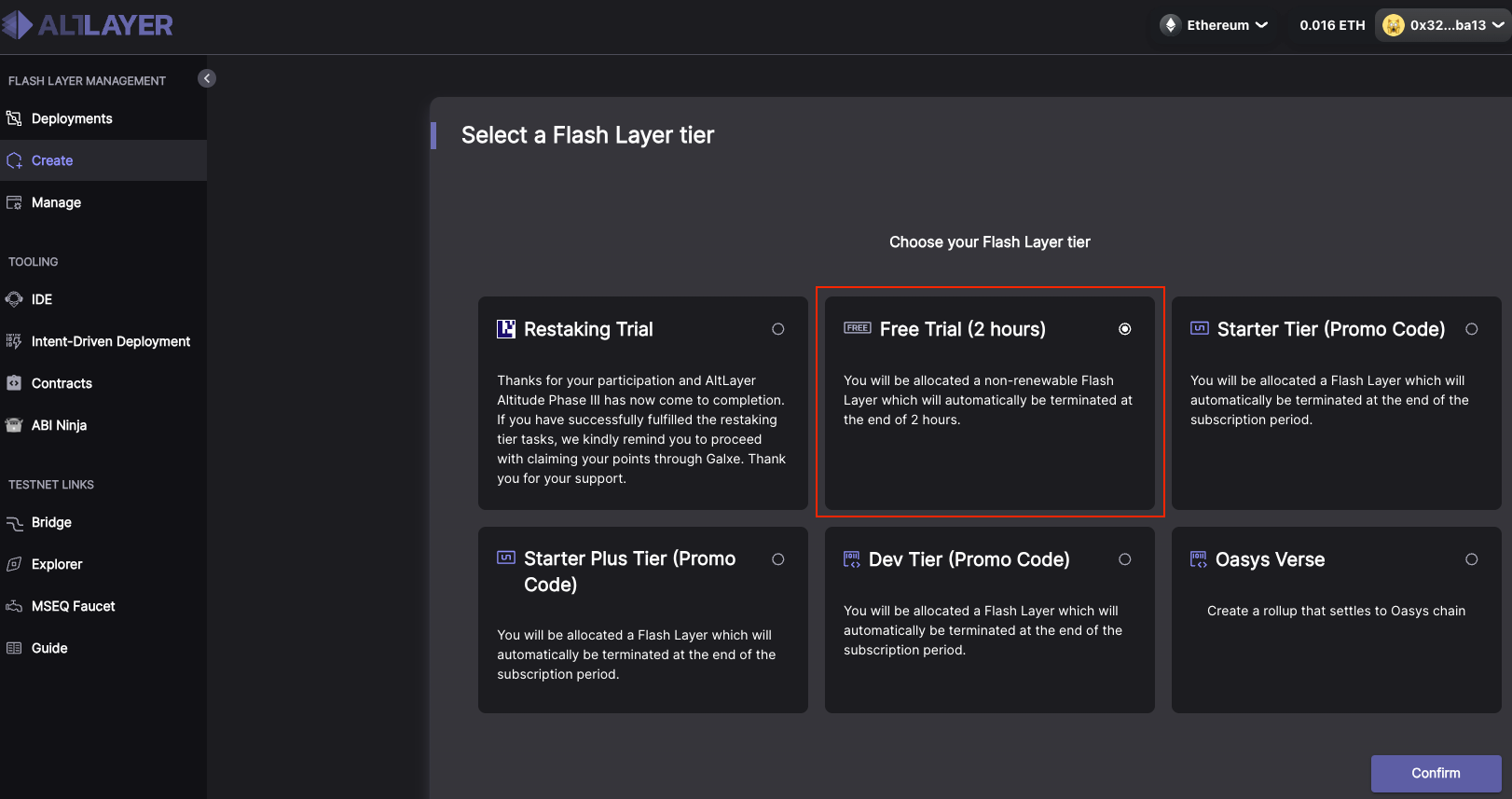Click the Contracts sidebar icon
Viewport: 1512px width, 799px height.
click(14, 383)
